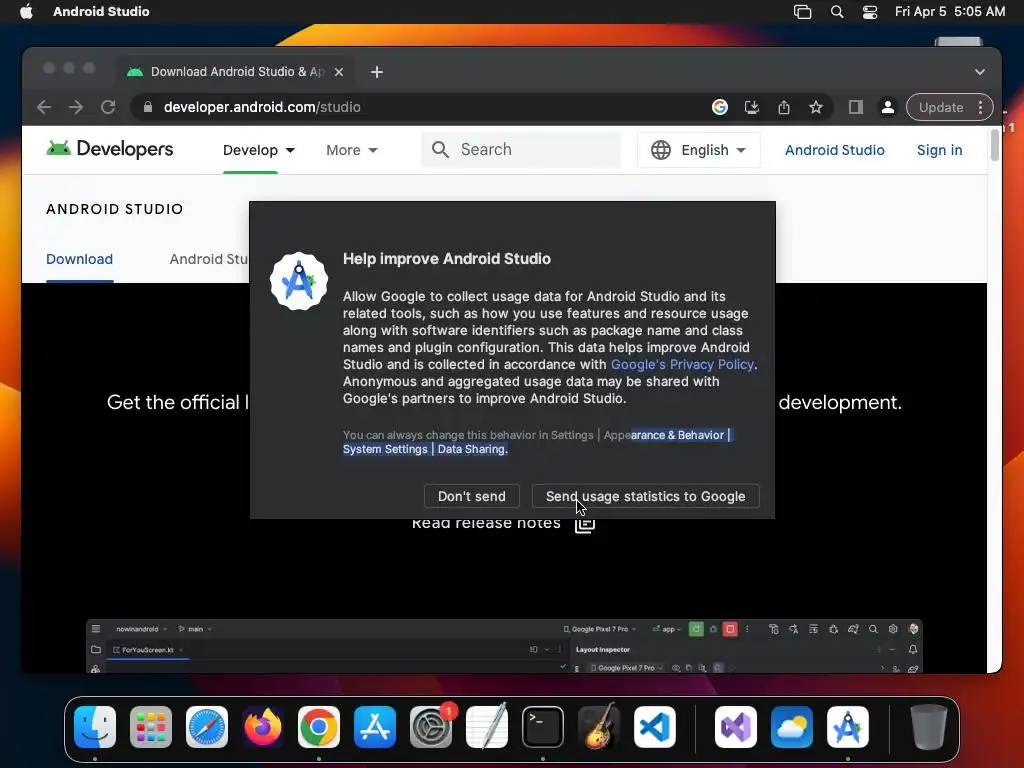Go back in Chrome browser
The height and width of the screenshot is (768, 1024).
[x=44, y=107]
